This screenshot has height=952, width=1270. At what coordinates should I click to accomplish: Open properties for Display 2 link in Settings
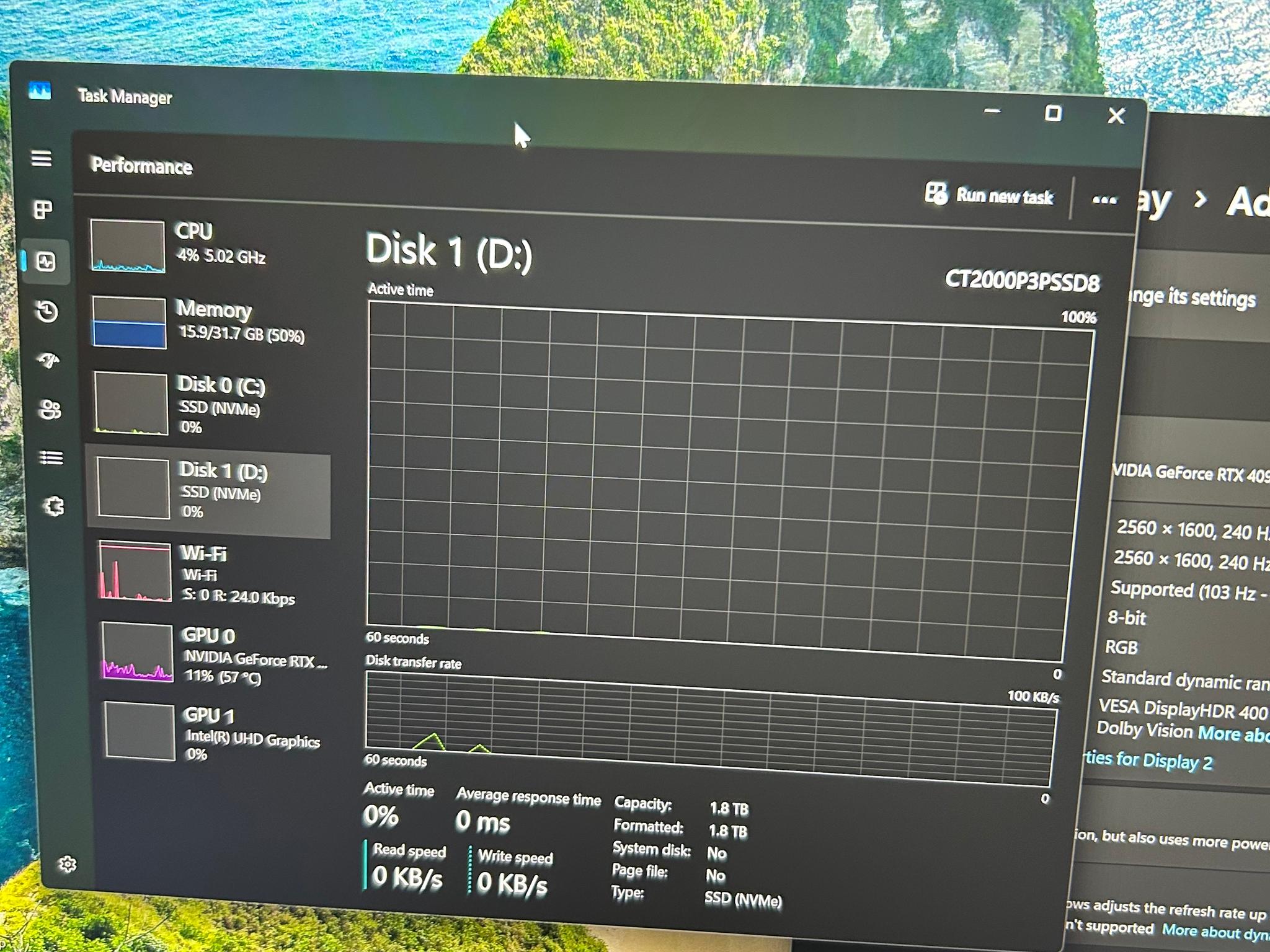pos(1147,760)
